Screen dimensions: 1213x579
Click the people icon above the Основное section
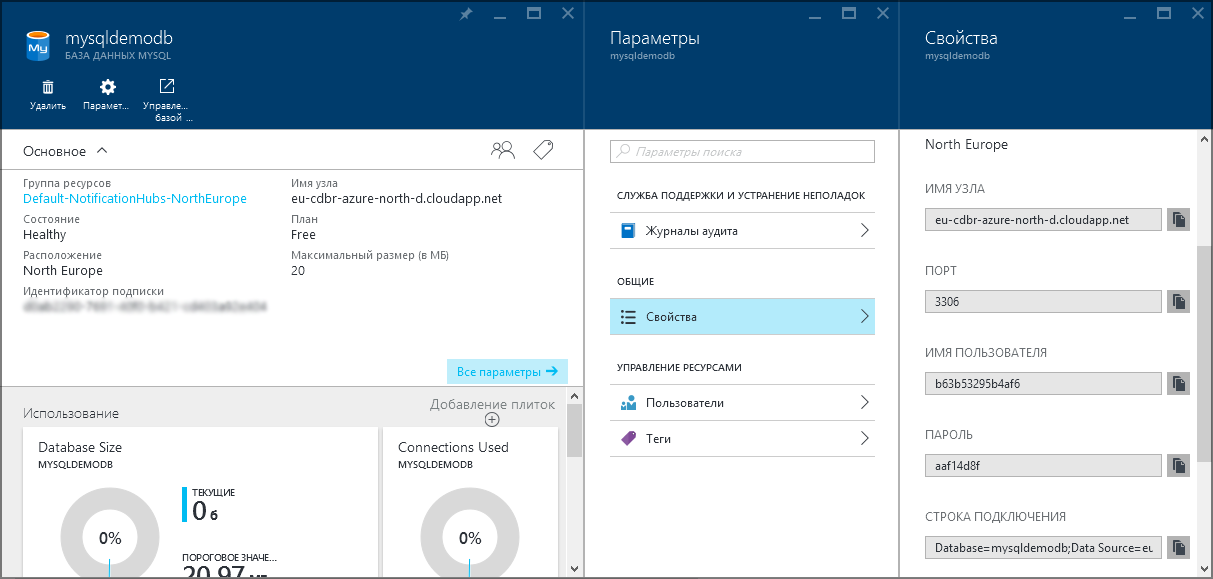click(x=503, y=149)
